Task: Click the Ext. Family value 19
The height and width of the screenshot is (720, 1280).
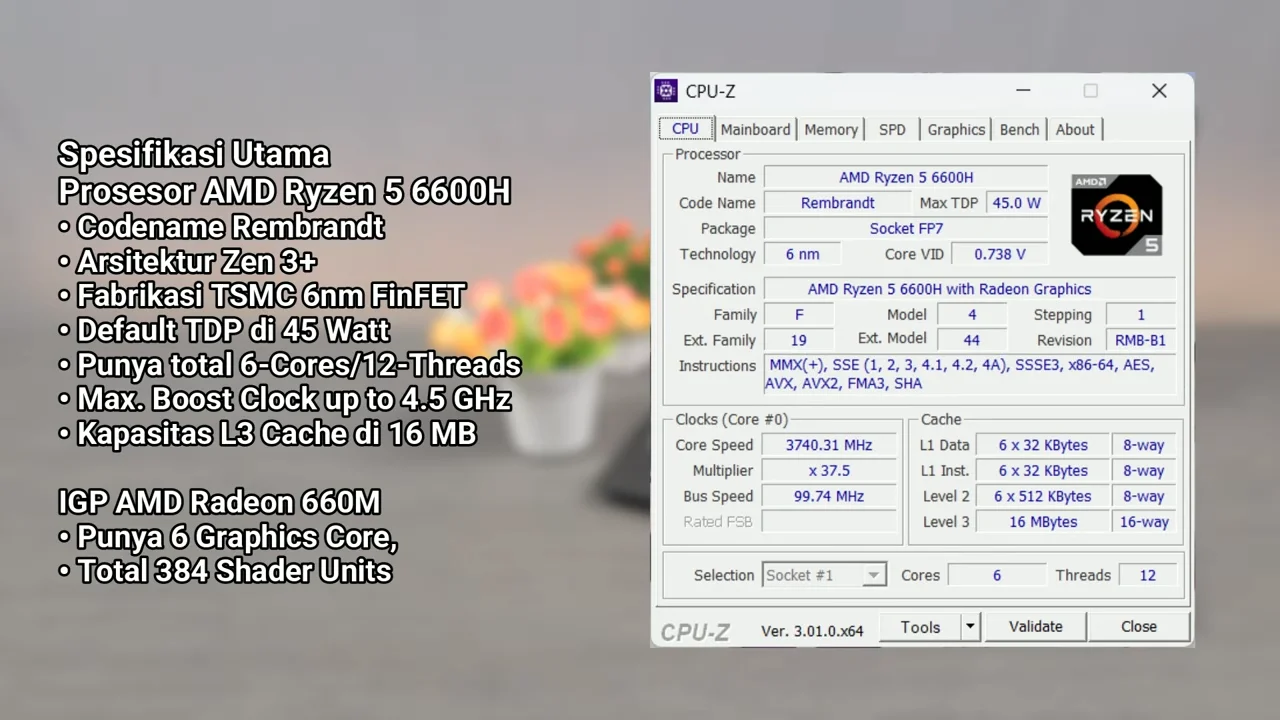Action: 799,341
